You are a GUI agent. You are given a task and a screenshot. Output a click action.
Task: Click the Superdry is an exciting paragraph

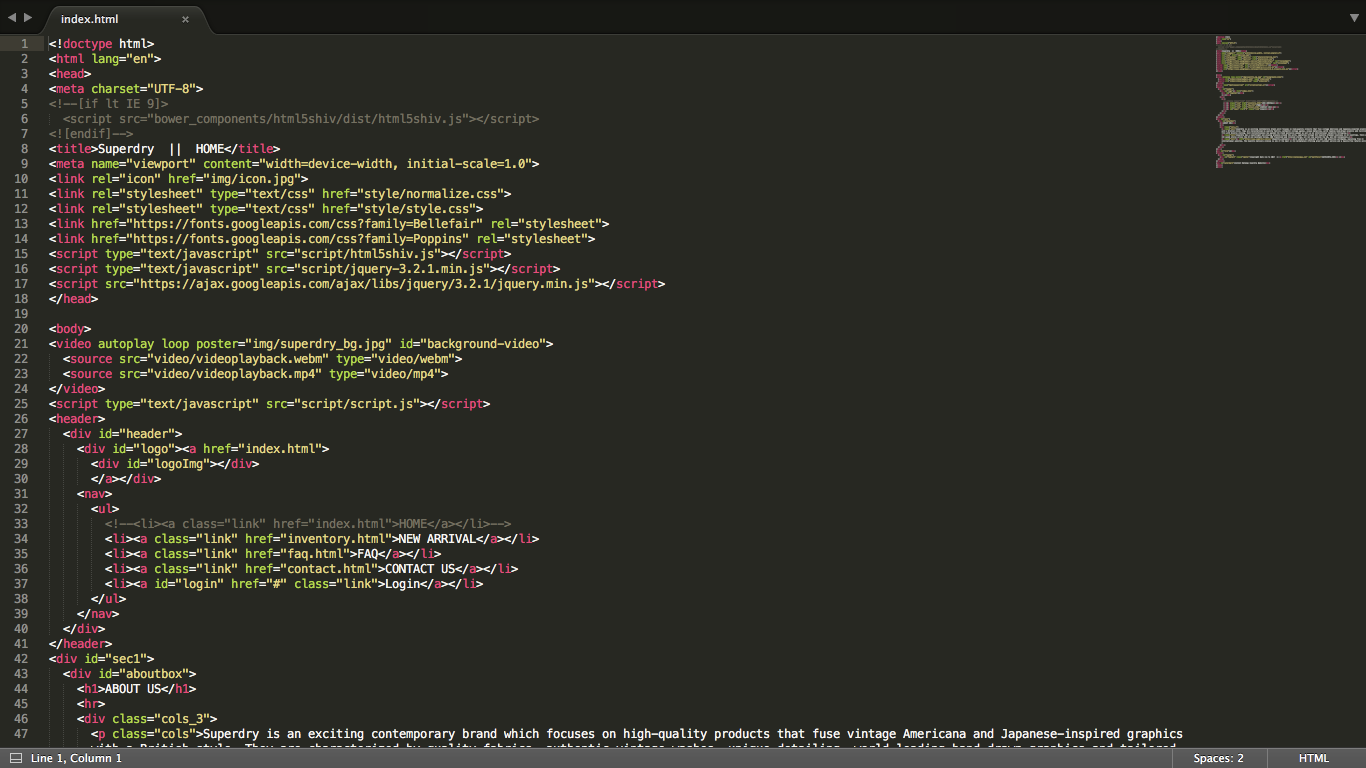click(x=637, y=739)
